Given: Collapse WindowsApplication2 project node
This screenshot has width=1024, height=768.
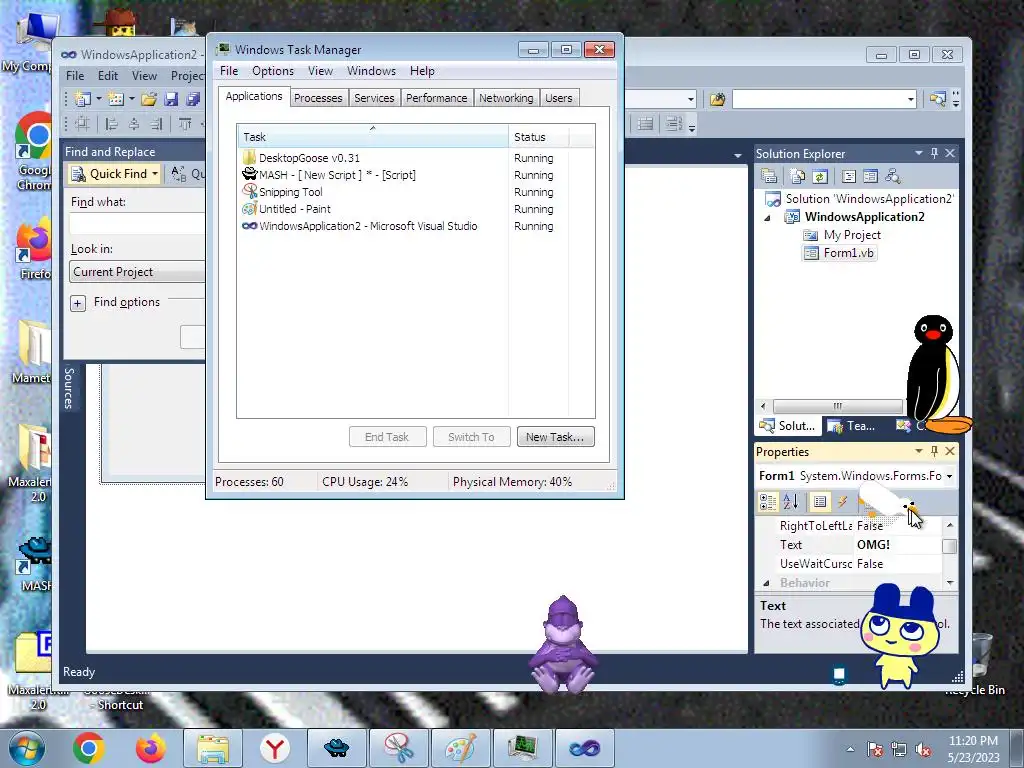Looking at the screenshot, I should coord(767,218).
